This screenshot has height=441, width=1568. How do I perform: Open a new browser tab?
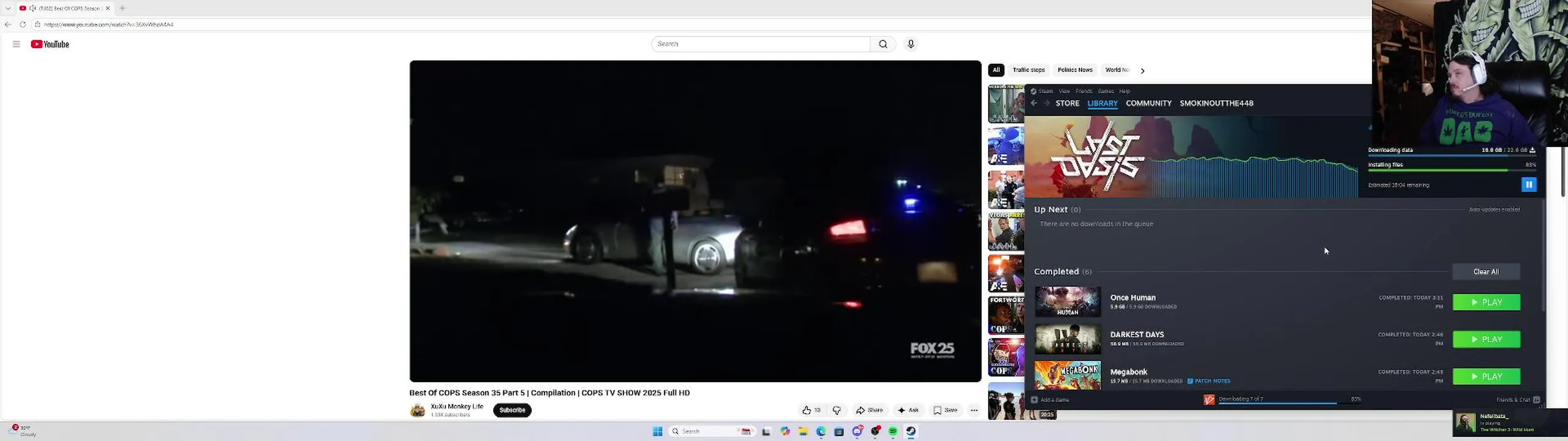pos(122,8)
